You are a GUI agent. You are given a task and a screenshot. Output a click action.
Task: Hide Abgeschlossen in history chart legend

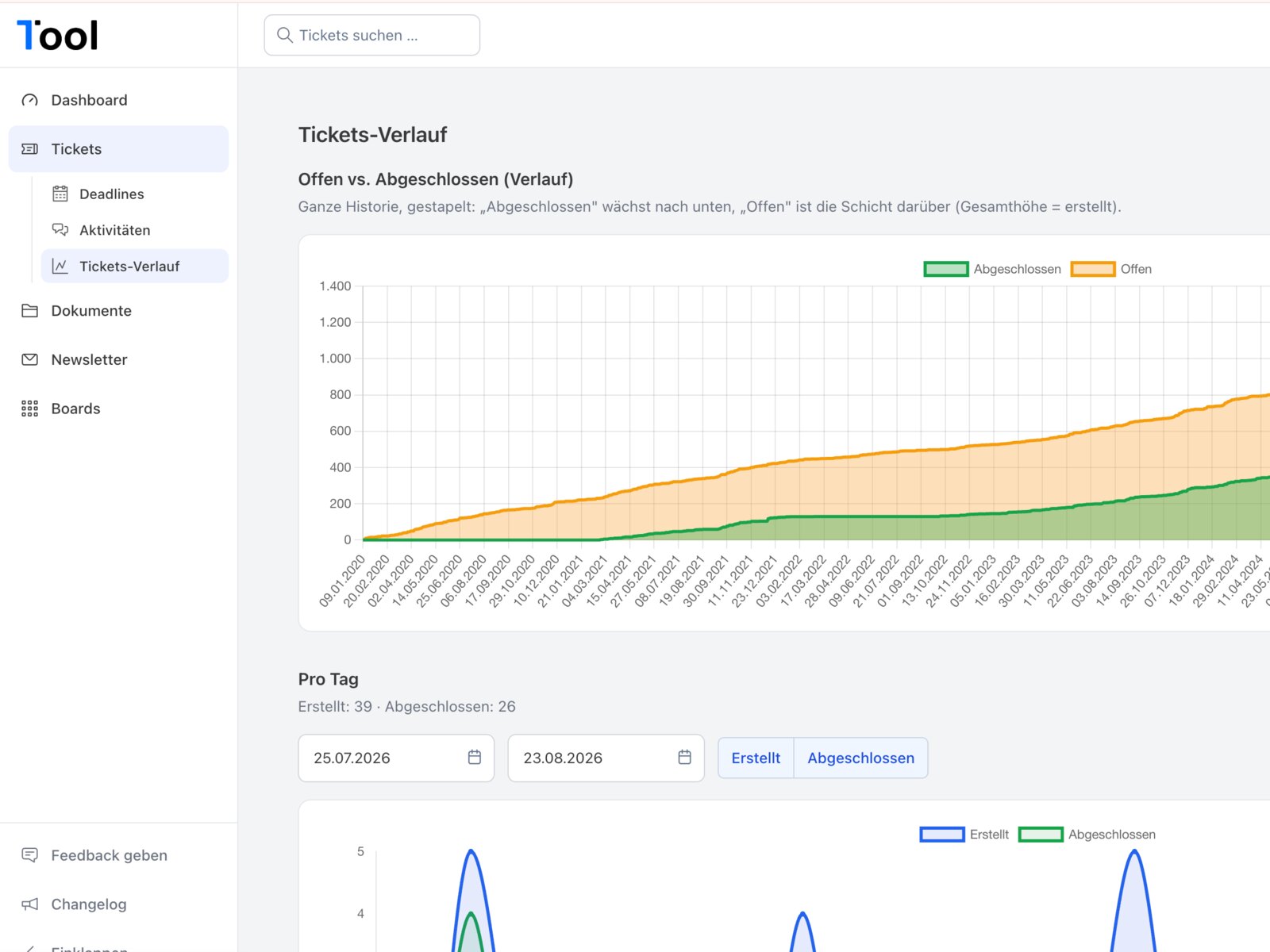[x=992, y=269]
